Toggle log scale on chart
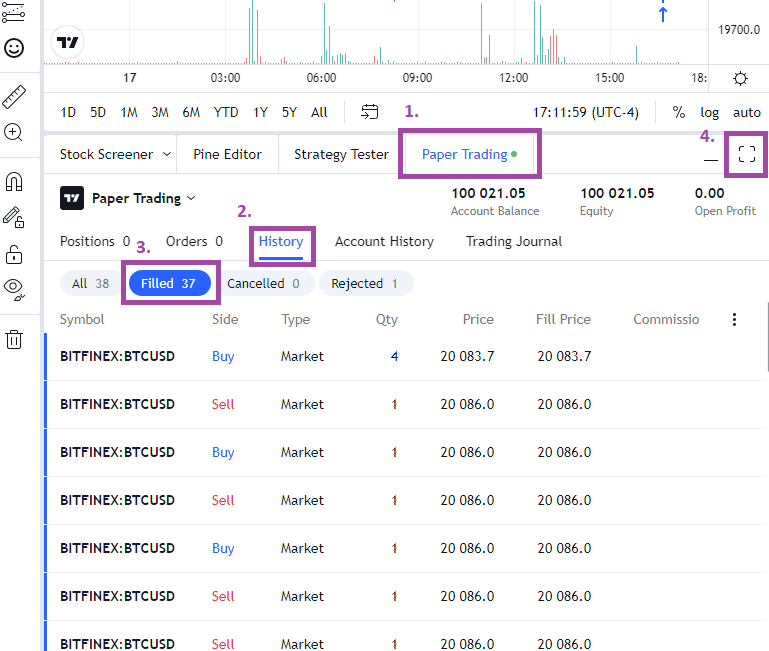The image size is (769, 651). point(709,113)
